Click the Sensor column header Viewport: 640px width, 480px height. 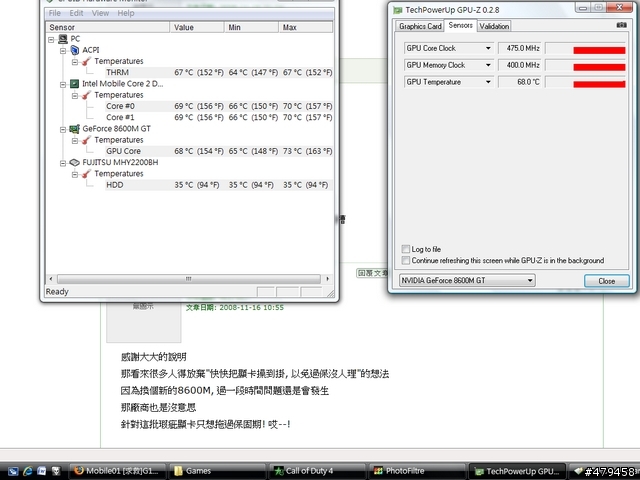coord(108,27)
